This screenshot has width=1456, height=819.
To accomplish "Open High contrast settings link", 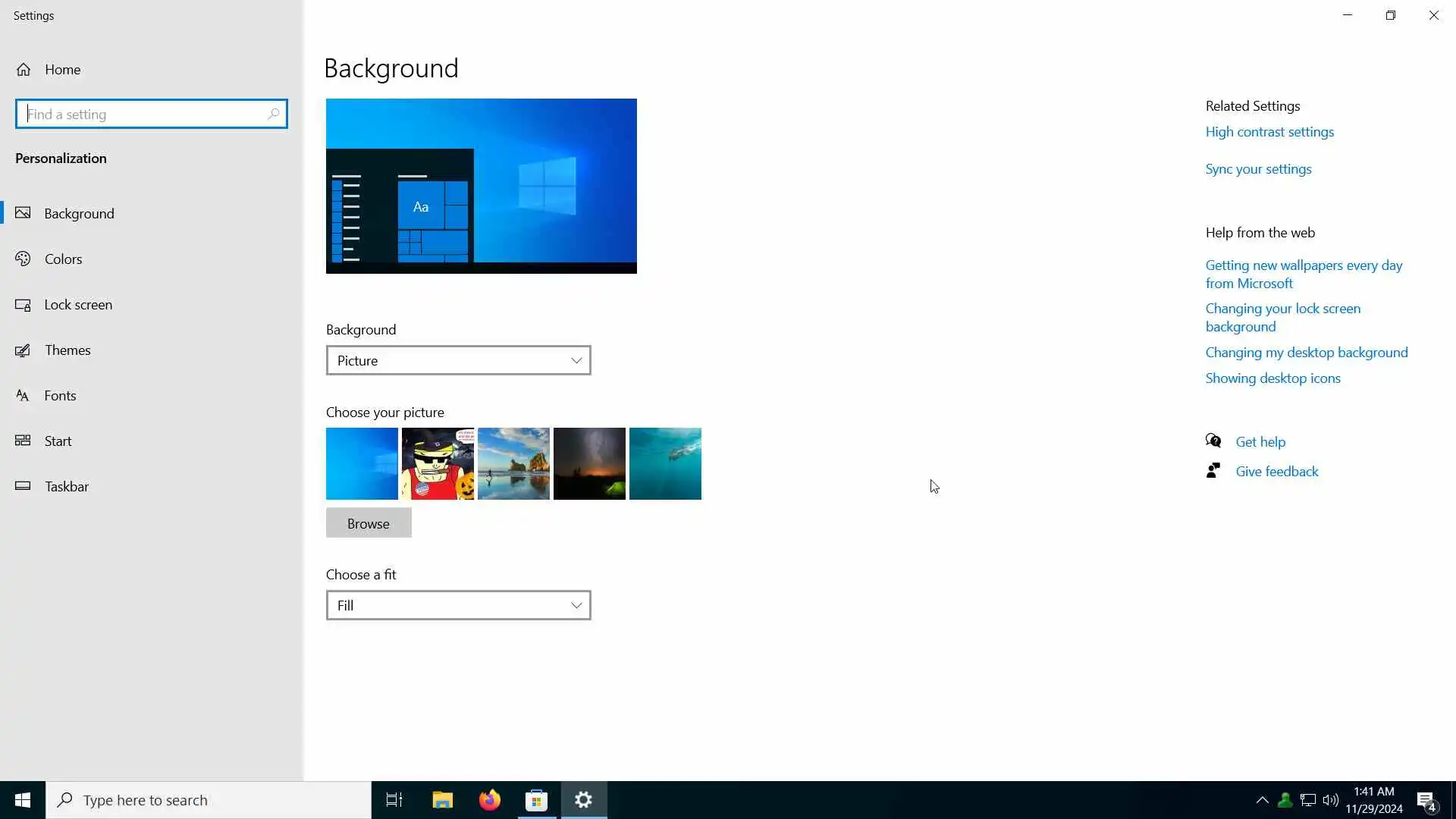I will (x=1269, y=132).
